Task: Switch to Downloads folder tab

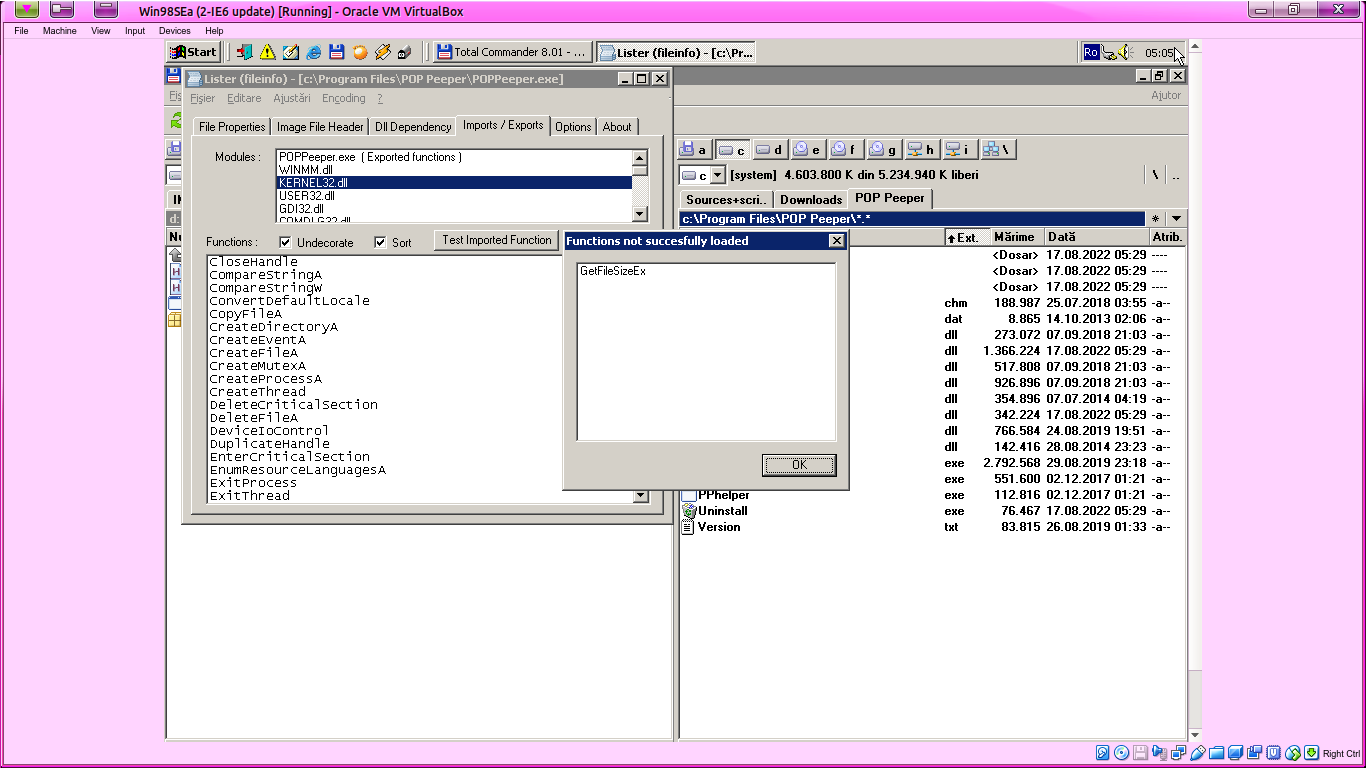Action: pos(811,199)
